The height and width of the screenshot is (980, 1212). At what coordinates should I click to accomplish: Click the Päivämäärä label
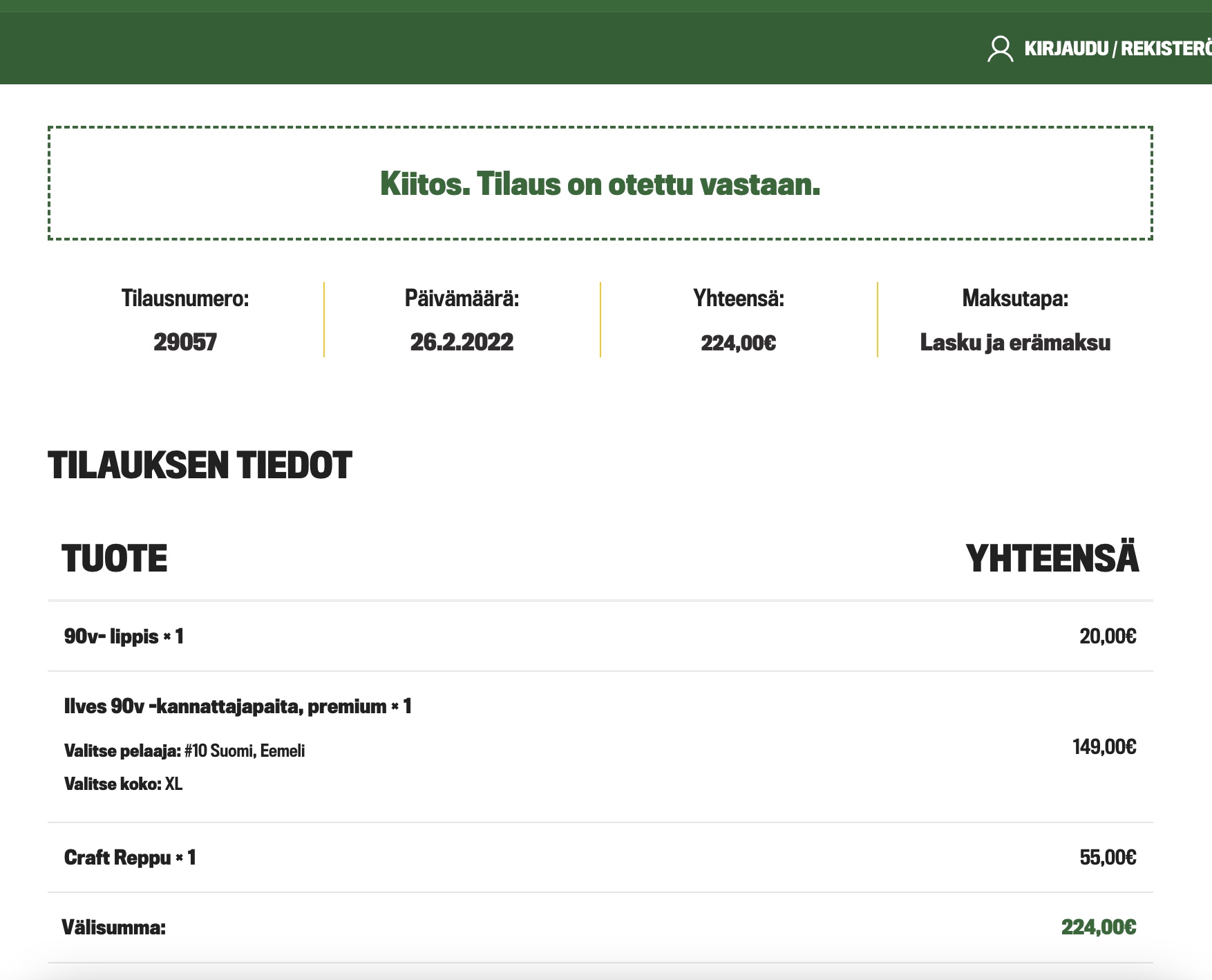(x=462, y=299)
